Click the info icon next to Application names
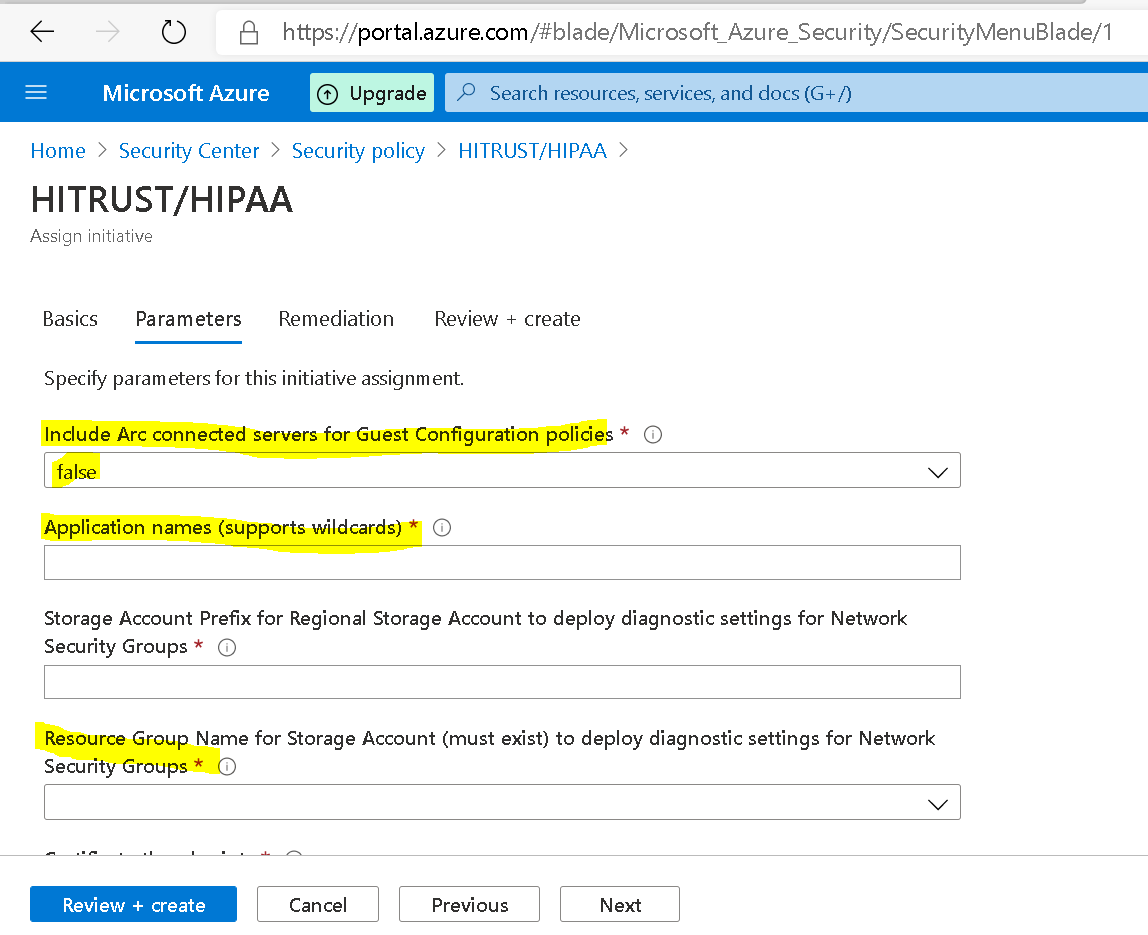1148x935 pixels. click(x=441, y=527)
